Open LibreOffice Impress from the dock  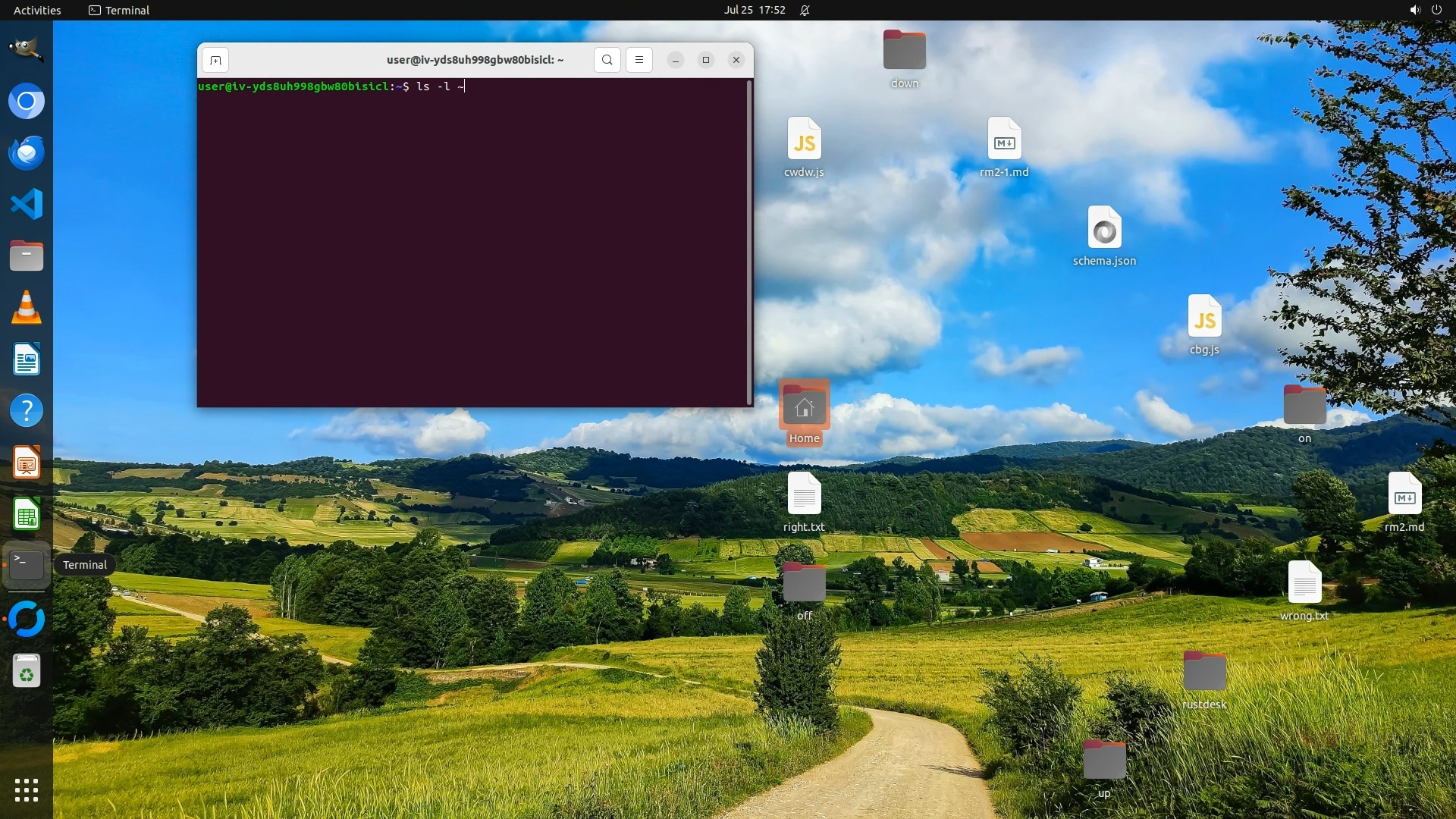(x=27, y=463)
